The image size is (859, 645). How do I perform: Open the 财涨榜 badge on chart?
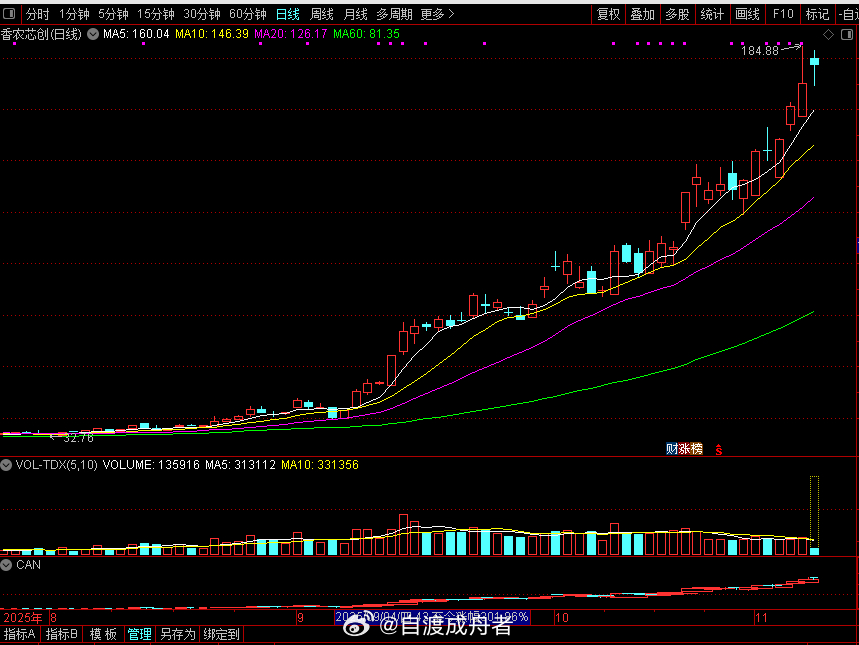click(x=684, y=449)
